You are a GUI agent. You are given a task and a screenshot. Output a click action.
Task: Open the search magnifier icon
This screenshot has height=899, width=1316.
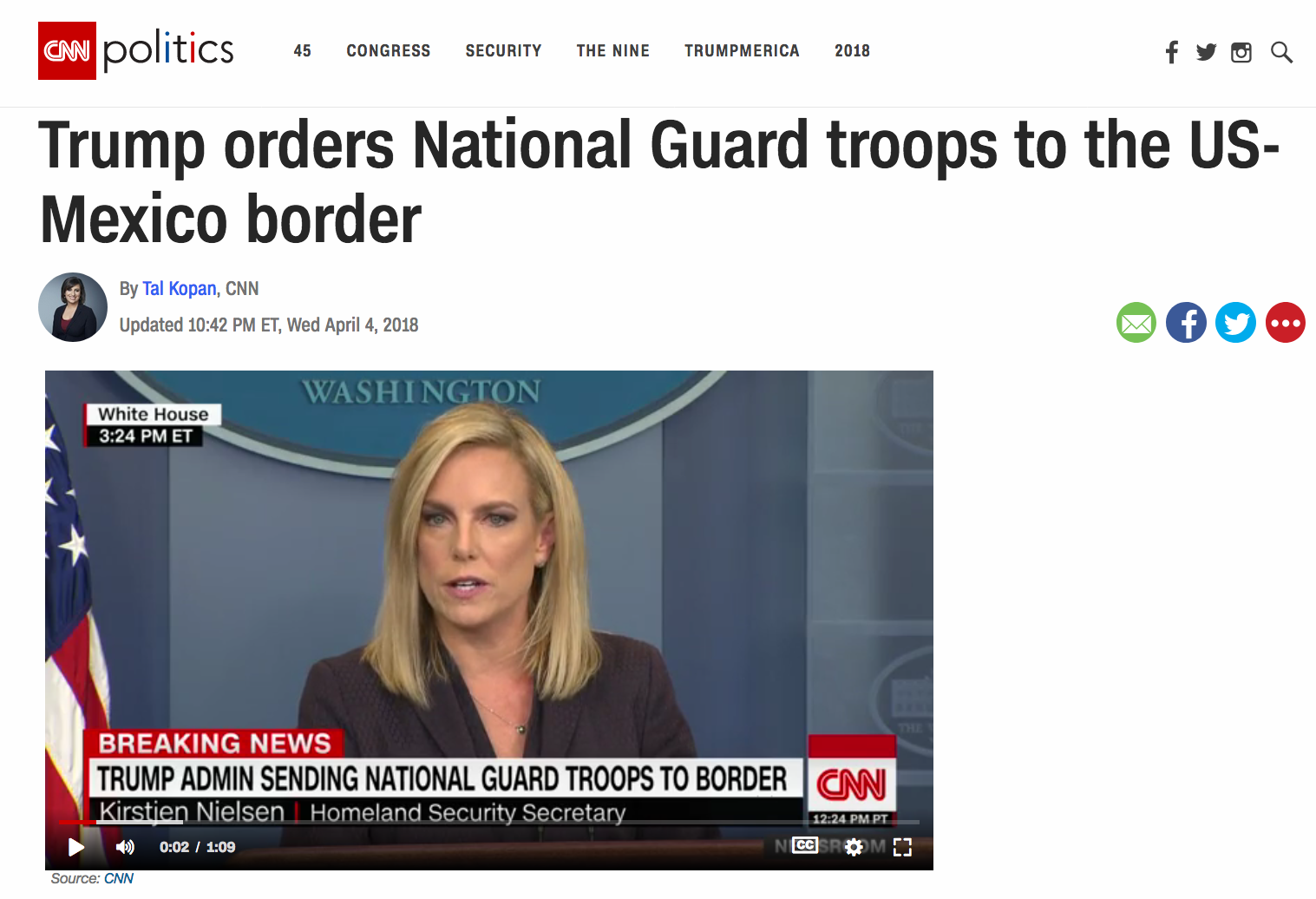coord(1281,52)
